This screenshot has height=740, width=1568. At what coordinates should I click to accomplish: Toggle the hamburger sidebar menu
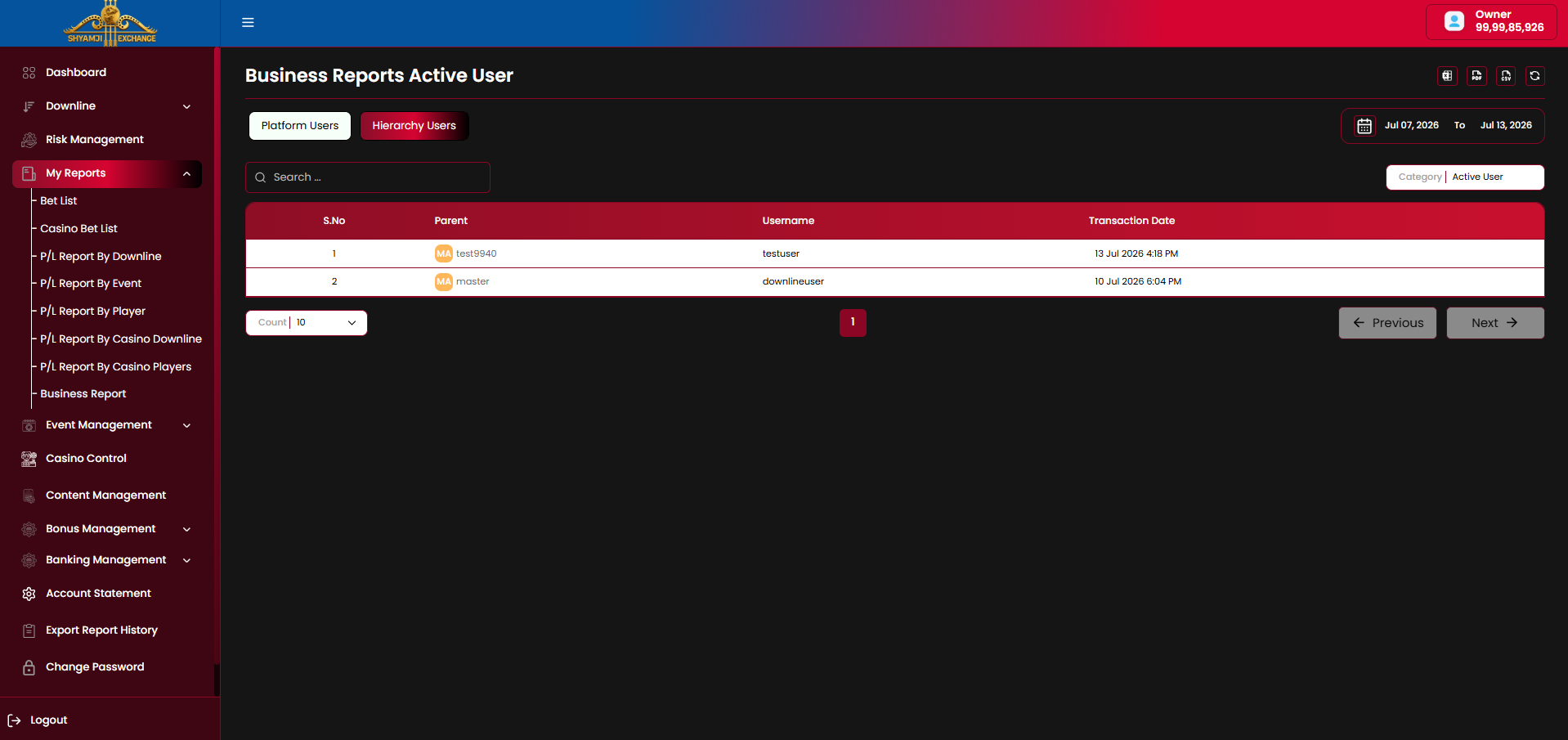tap(248, 23)
